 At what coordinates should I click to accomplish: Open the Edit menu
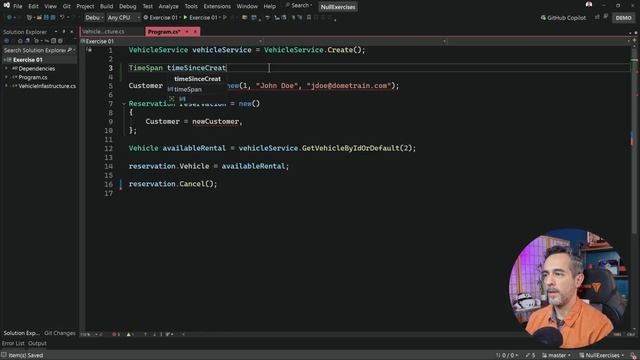click(33, 7)
